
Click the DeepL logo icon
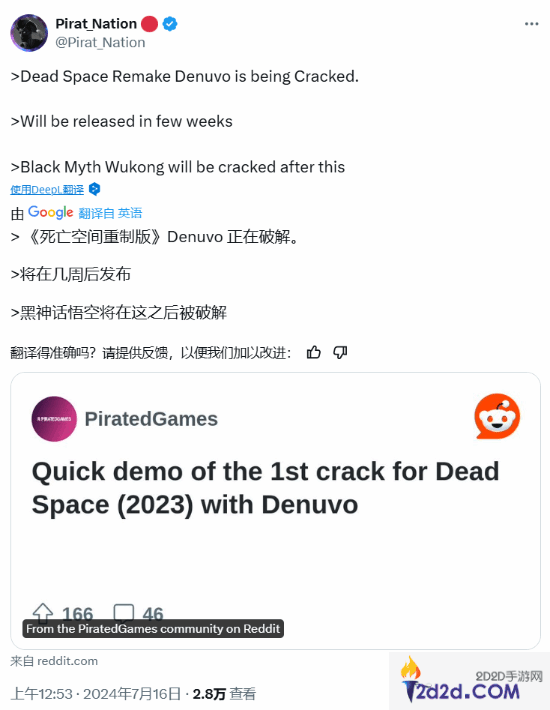point(94,189)
